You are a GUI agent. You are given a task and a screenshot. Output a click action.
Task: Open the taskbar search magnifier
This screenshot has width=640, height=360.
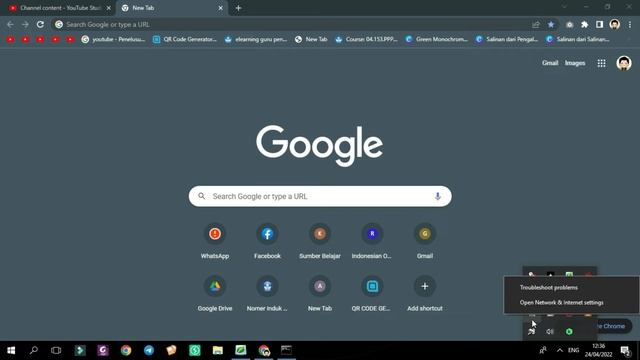pos(34,350)
